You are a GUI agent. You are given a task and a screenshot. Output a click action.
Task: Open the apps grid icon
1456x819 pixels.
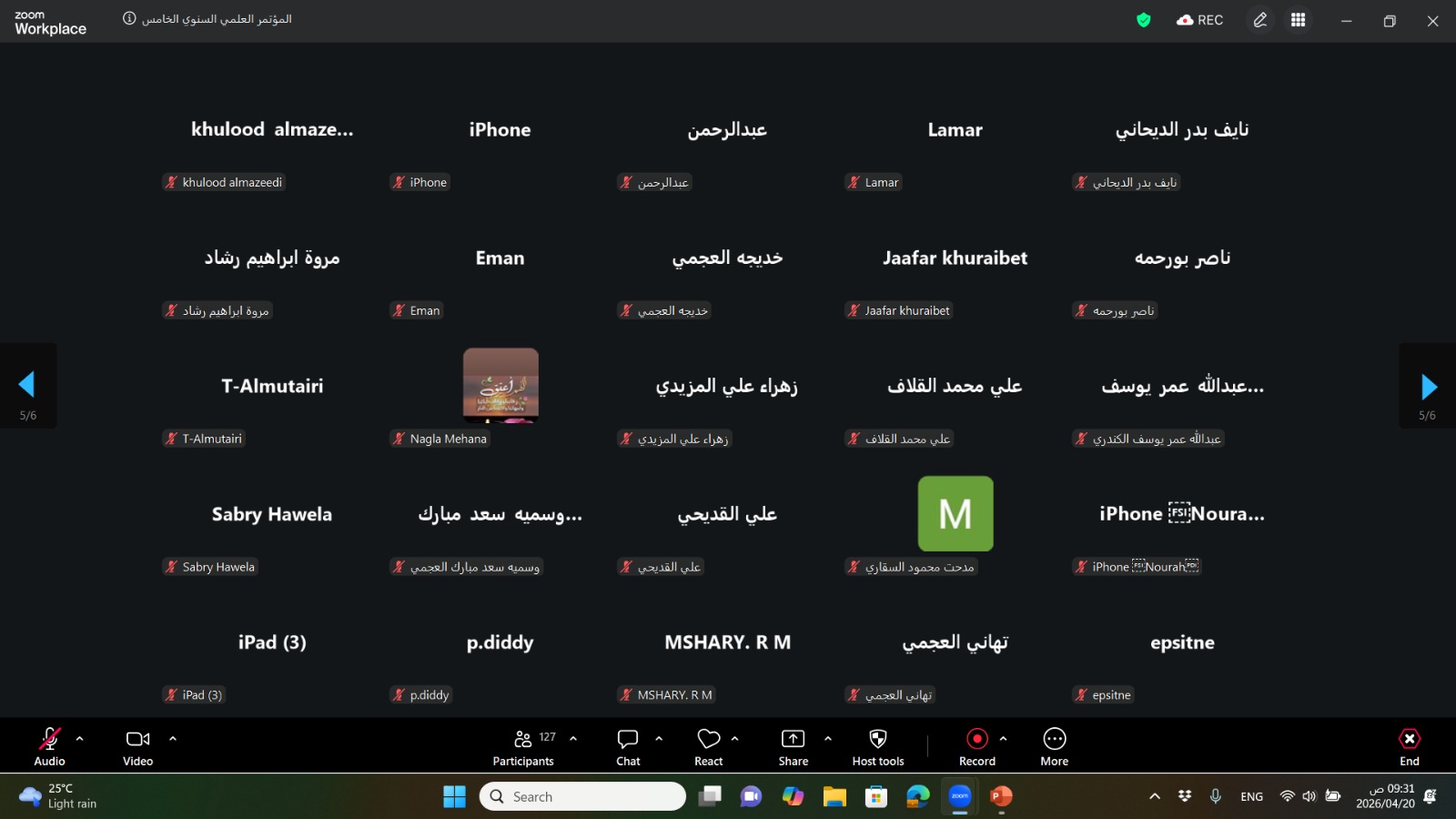point(1298,20)
